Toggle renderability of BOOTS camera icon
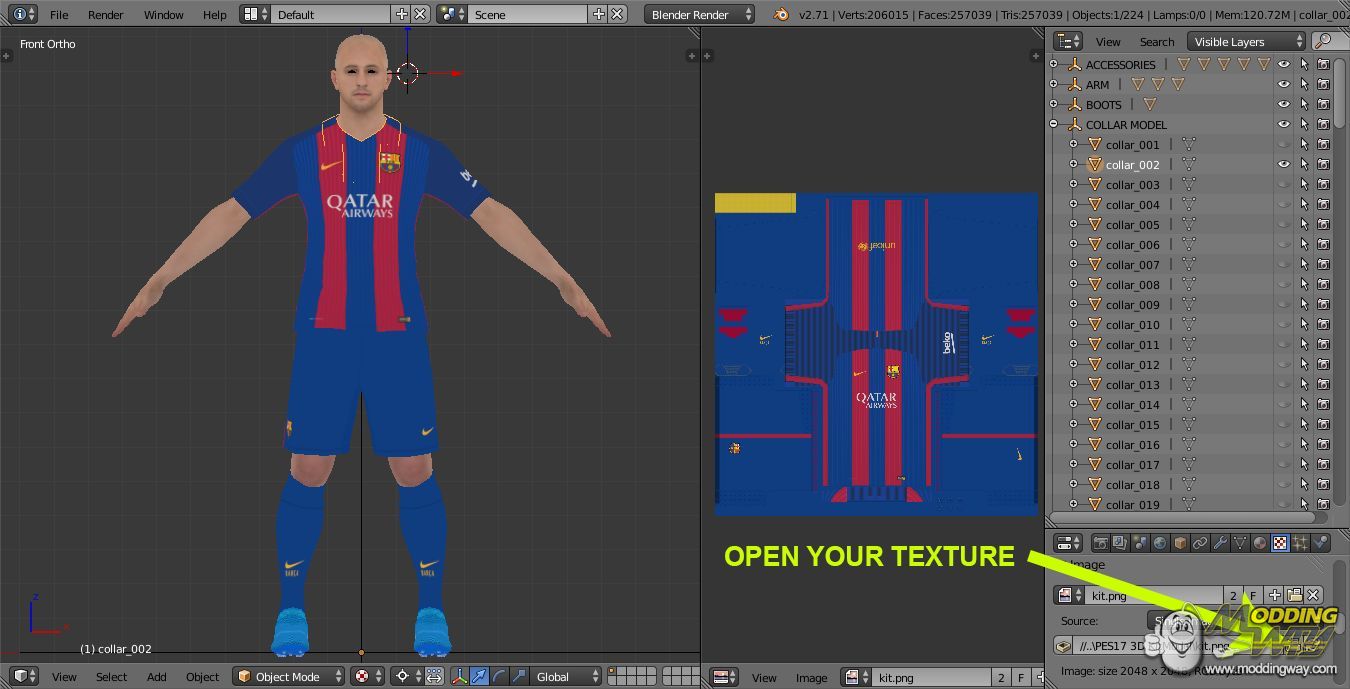 1323,105
